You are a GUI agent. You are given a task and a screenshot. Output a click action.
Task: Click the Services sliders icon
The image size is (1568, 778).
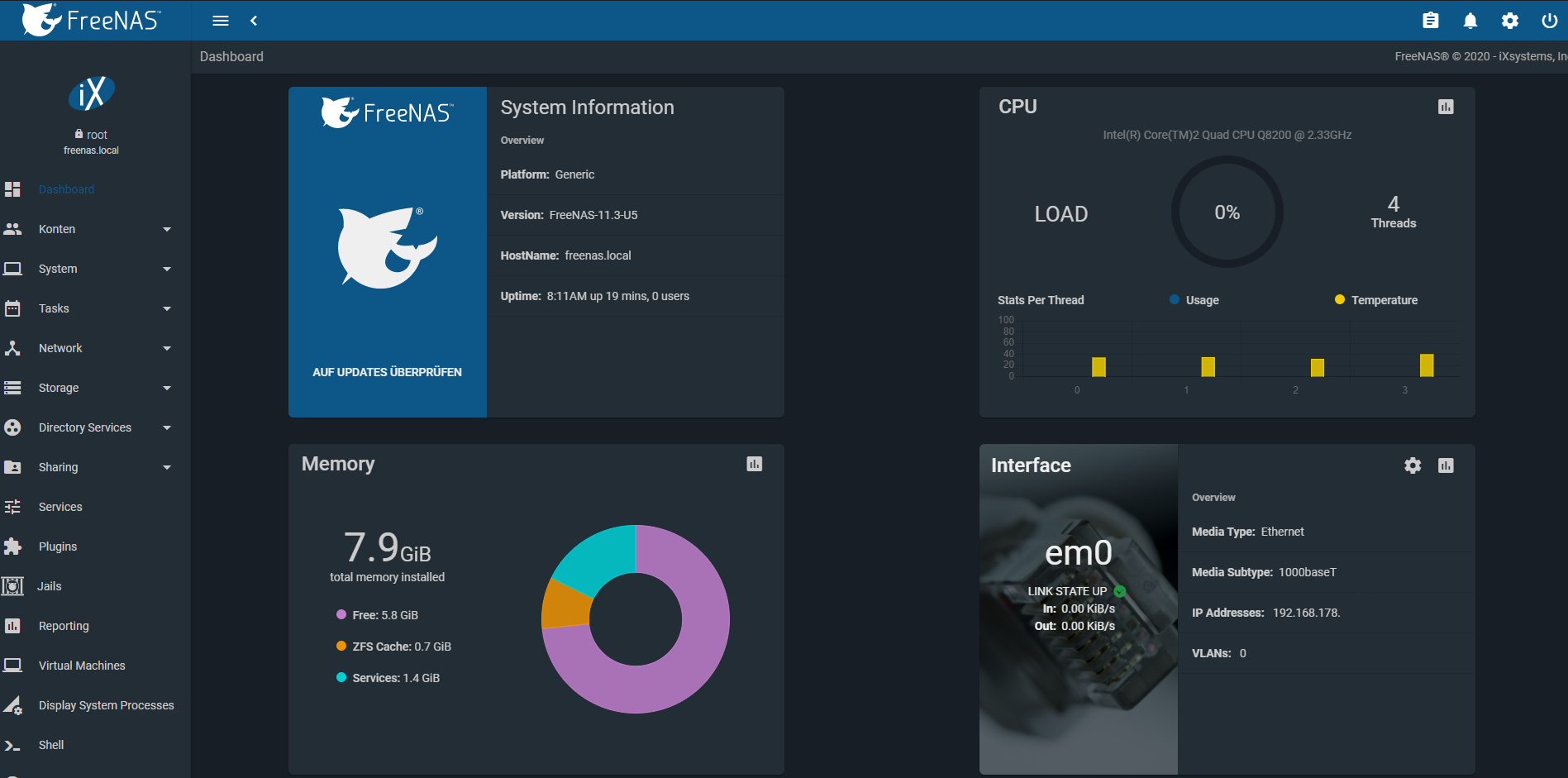pos(12,507)
